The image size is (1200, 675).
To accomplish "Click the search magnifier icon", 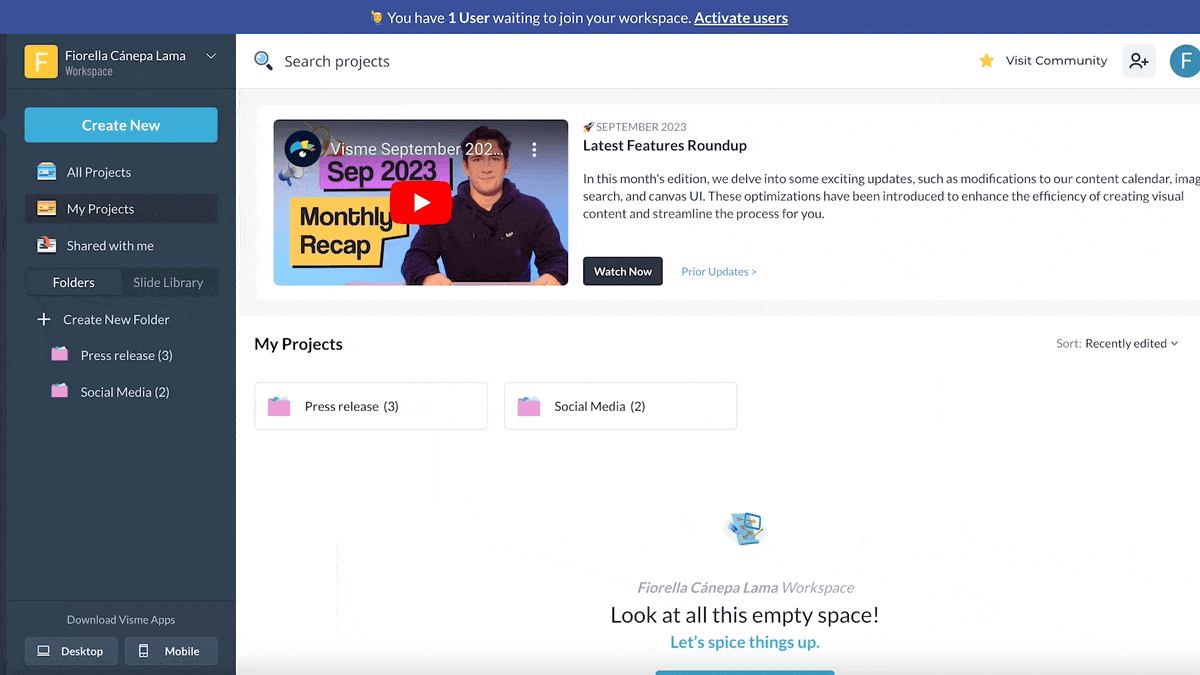I will pyautogui.click(x=263, y=60).
